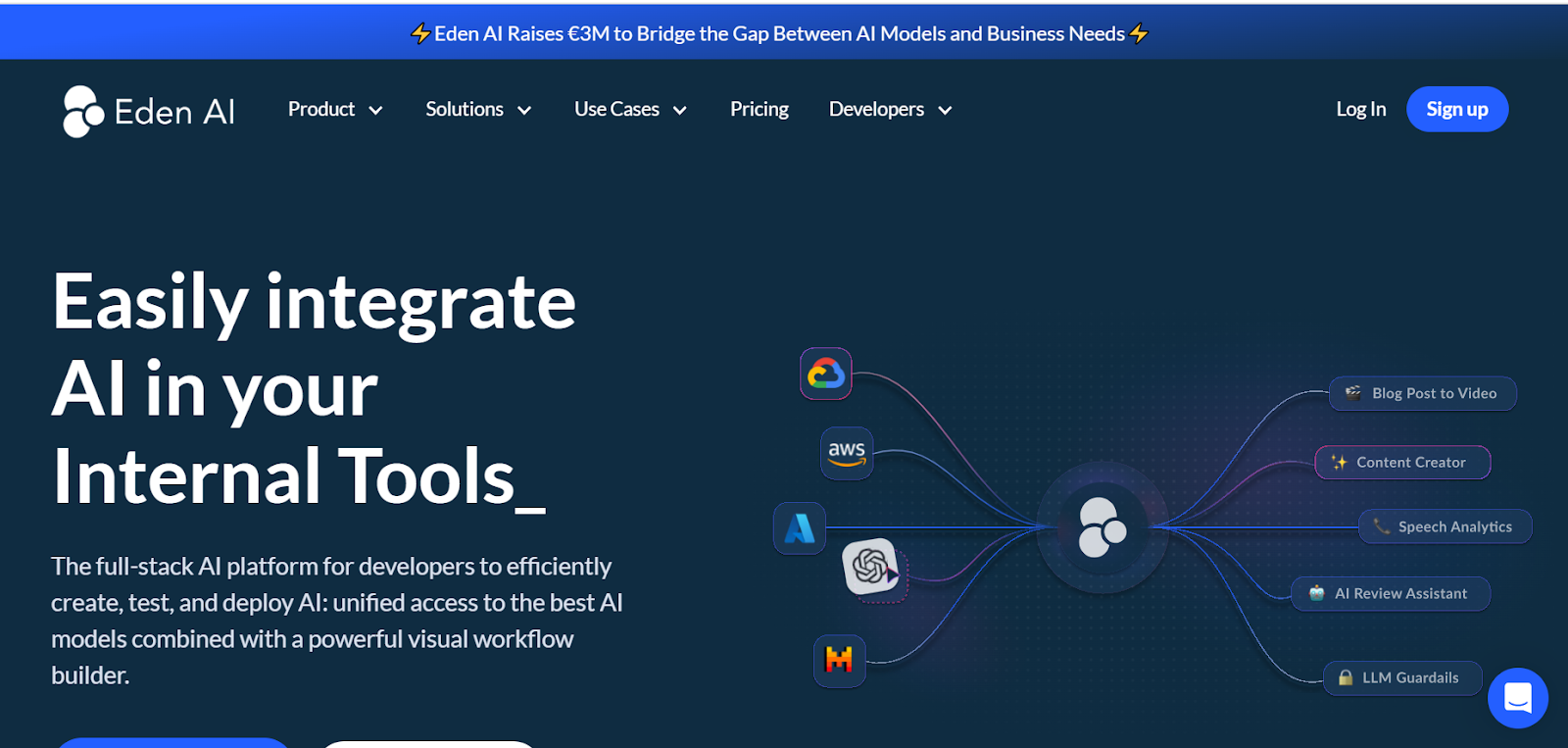Viewport: 1568px width, 748px height.
Task: Expand the Developers chevron
Action: [x=945, y=111]
